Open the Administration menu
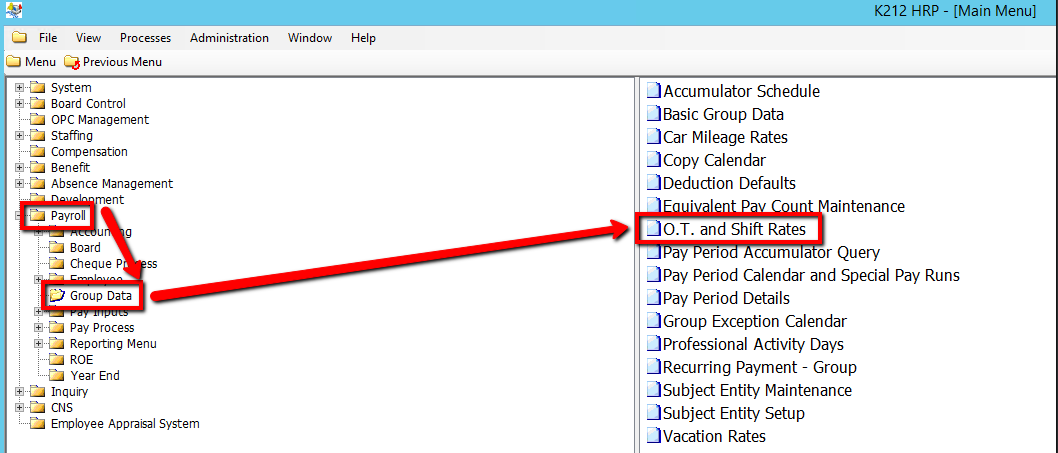Viewport: 1058px width, 453px height. [229, 38]
